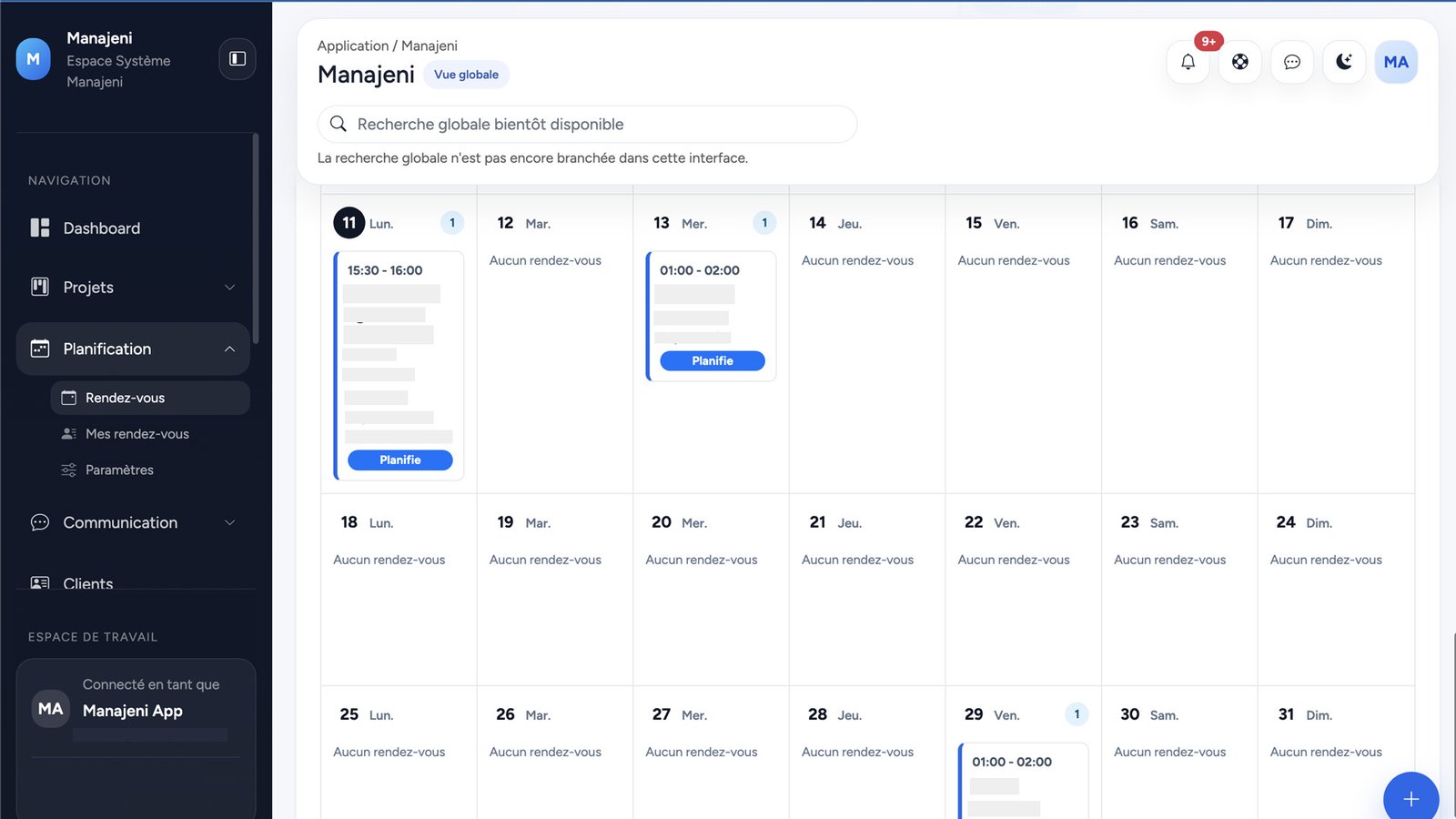Toggle dark mode with the moon icon
Viewport: 1456px width, 819px height.
(x=1344, y=62)
